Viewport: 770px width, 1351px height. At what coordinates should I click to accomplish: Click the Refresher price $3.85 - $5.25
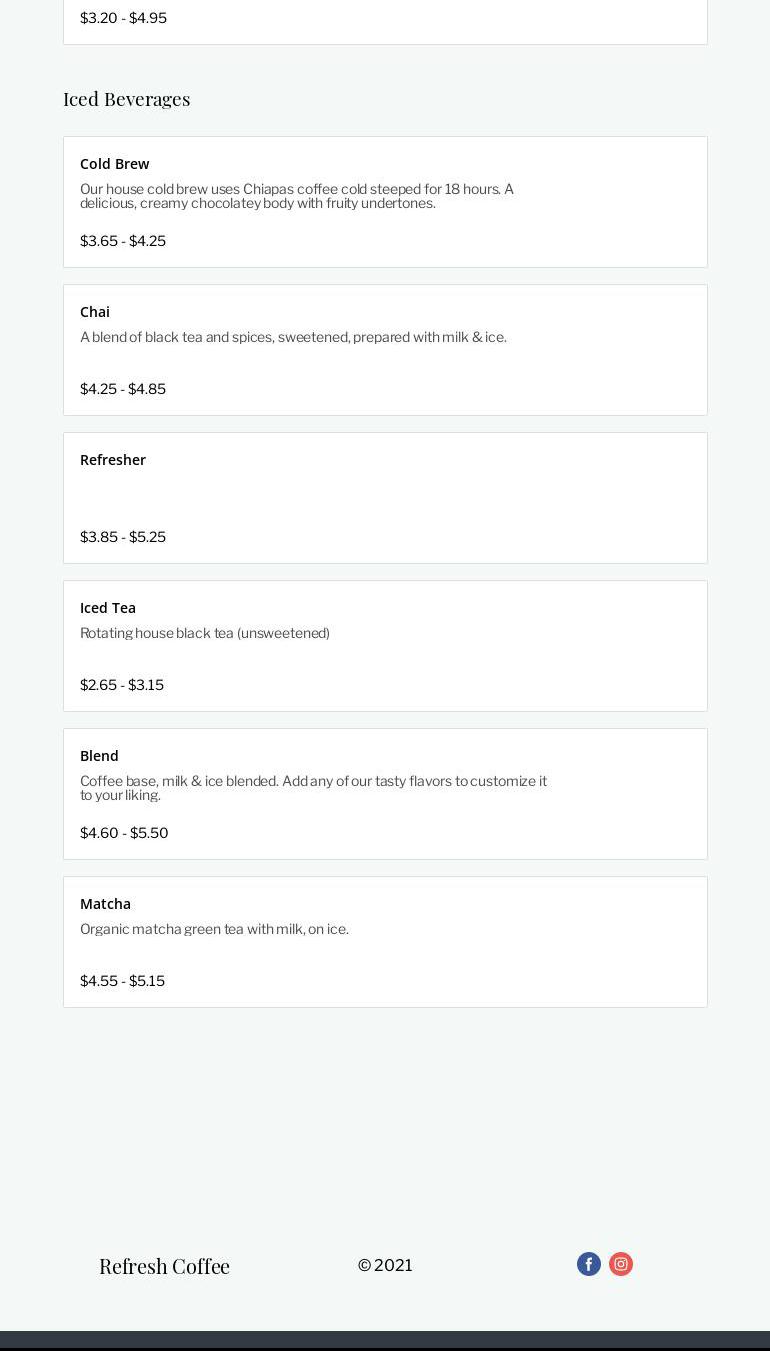tap(123, 537)
